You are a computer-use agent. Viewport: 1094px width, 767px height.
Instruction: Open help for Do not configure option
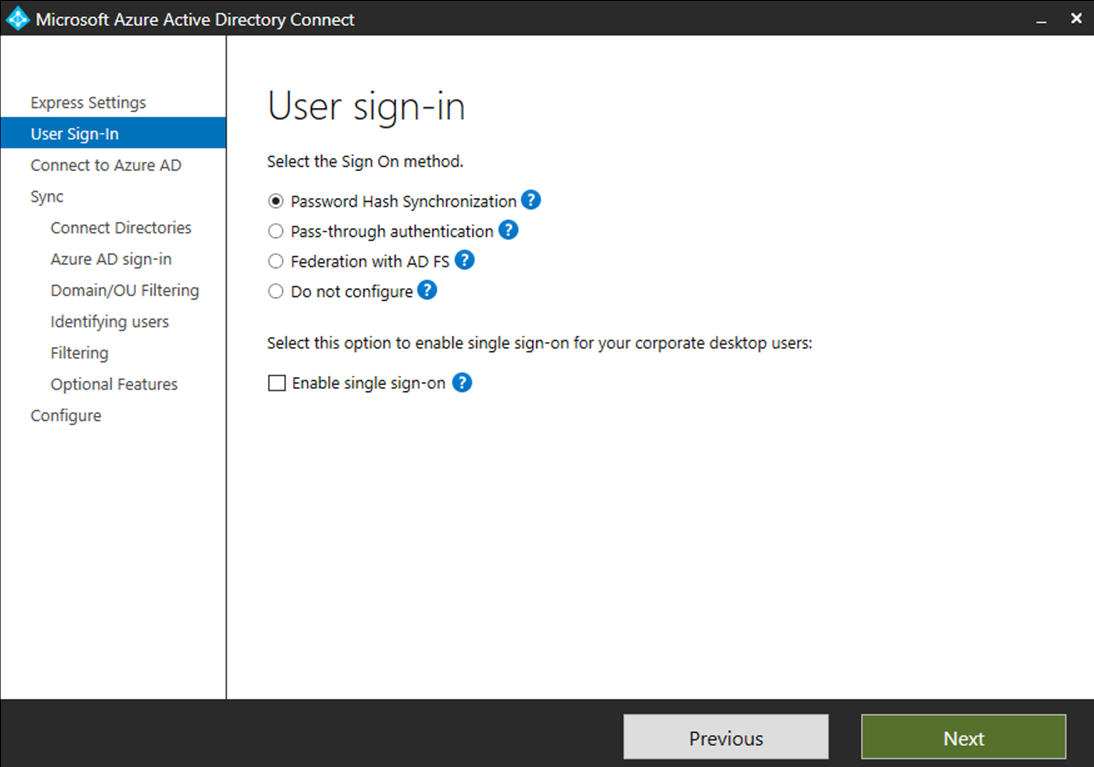(x=427, y=291)
